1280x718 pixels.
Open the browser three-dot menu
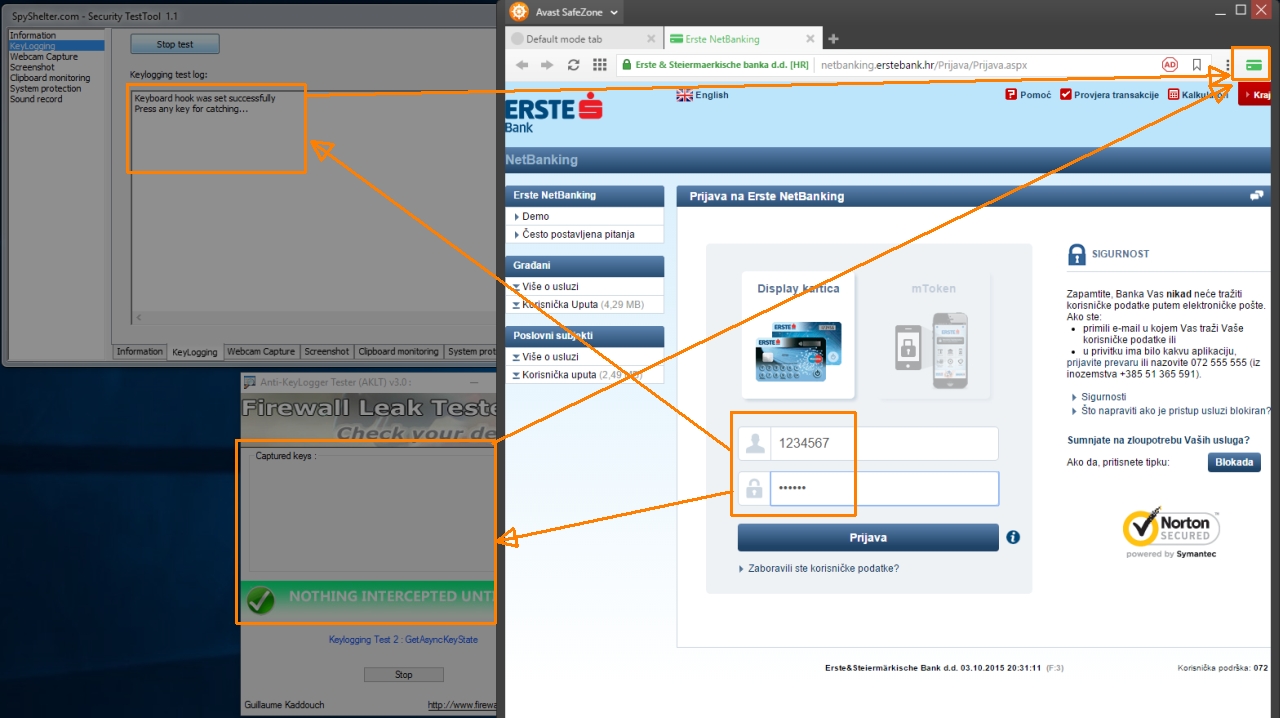click(1228, 65)
